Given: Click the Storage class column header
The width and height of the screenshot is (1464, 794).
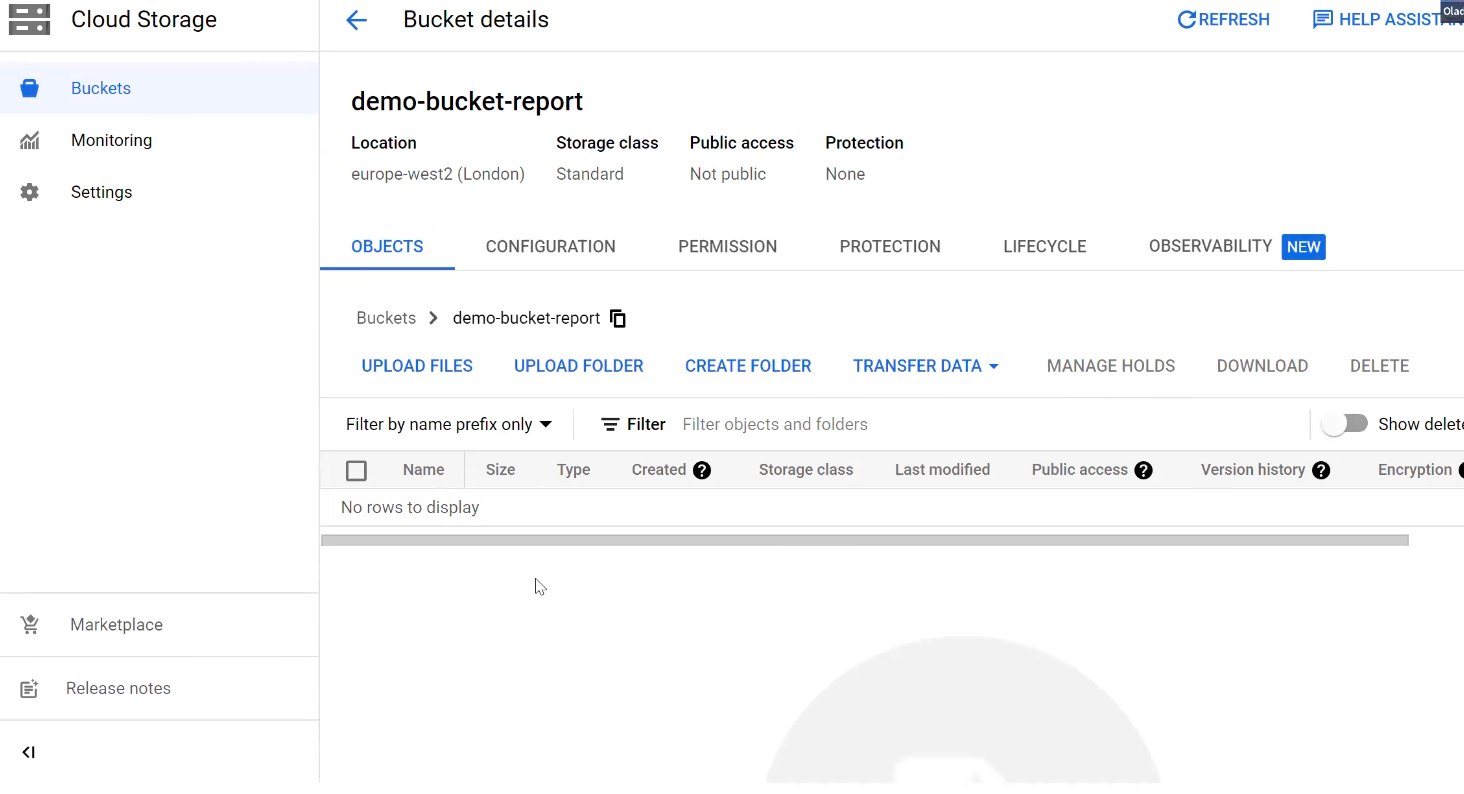Looking at the screenshot, I should point(806,470).
